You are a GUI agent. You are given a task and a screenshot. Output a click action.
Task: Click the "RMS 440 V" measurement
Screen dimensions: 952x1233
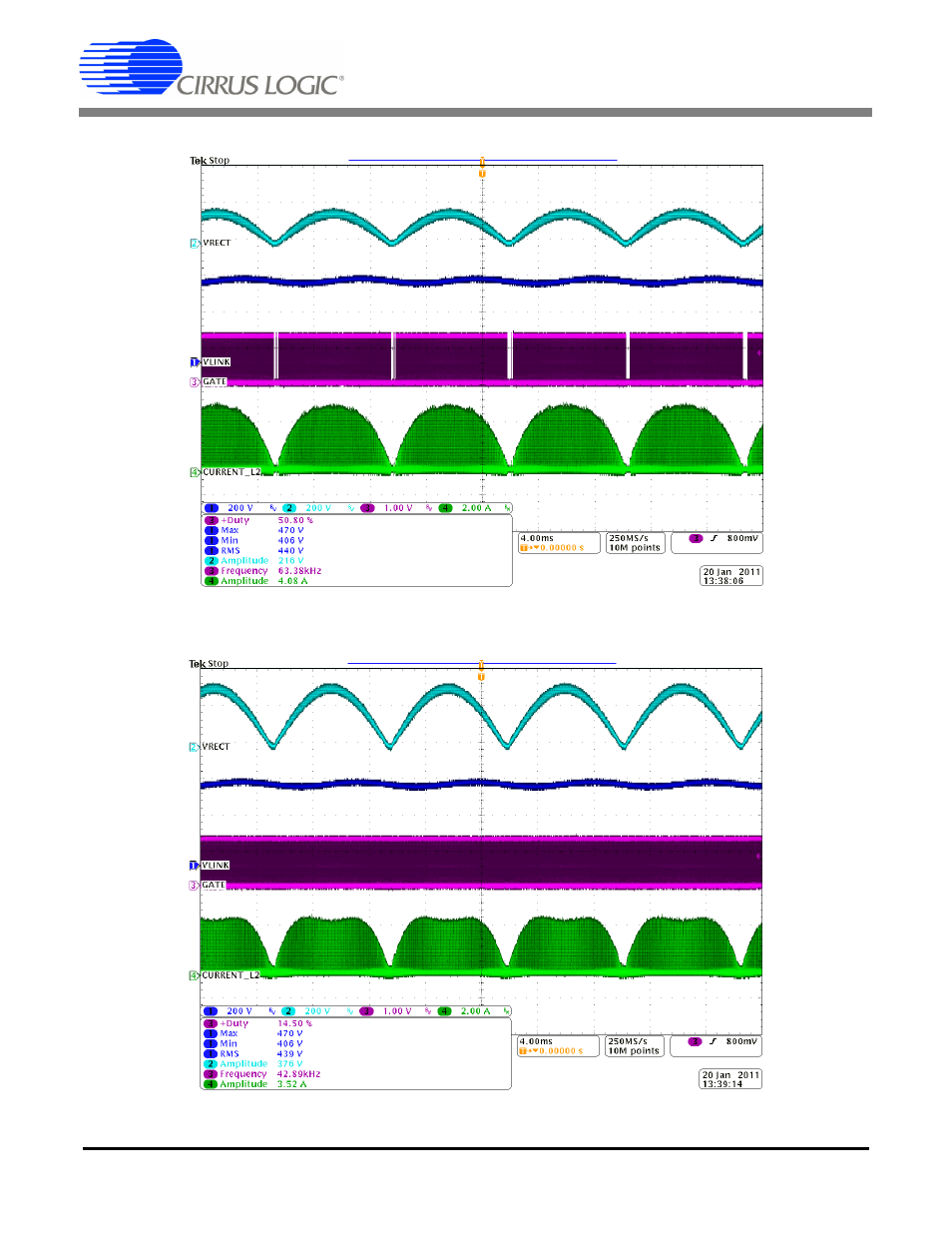254,550
